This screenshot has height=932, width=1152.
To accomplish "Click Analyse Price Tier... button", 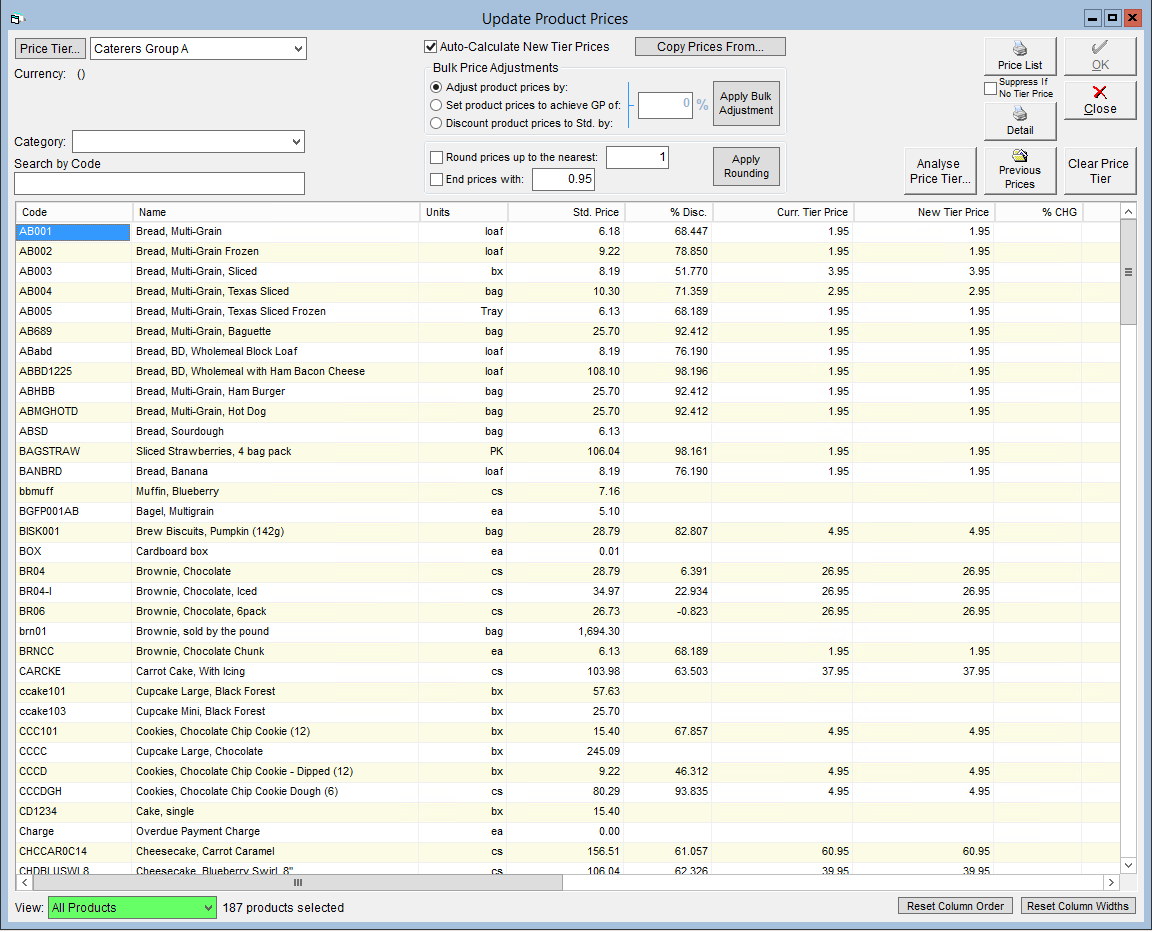I will point(940,170).
